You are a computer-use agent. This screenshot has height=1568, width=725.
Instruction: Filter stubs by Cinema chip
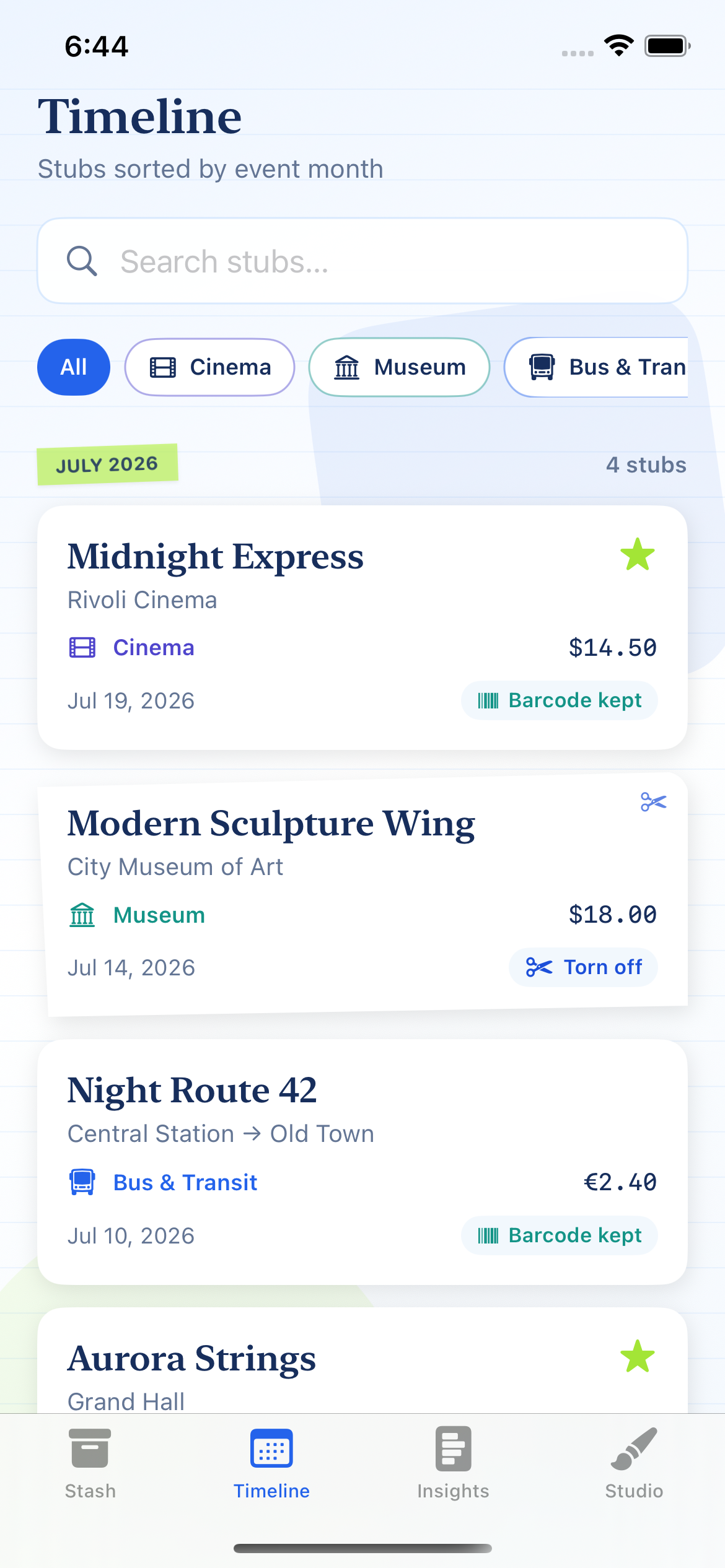pyautogui.click(x=209, y=367)
